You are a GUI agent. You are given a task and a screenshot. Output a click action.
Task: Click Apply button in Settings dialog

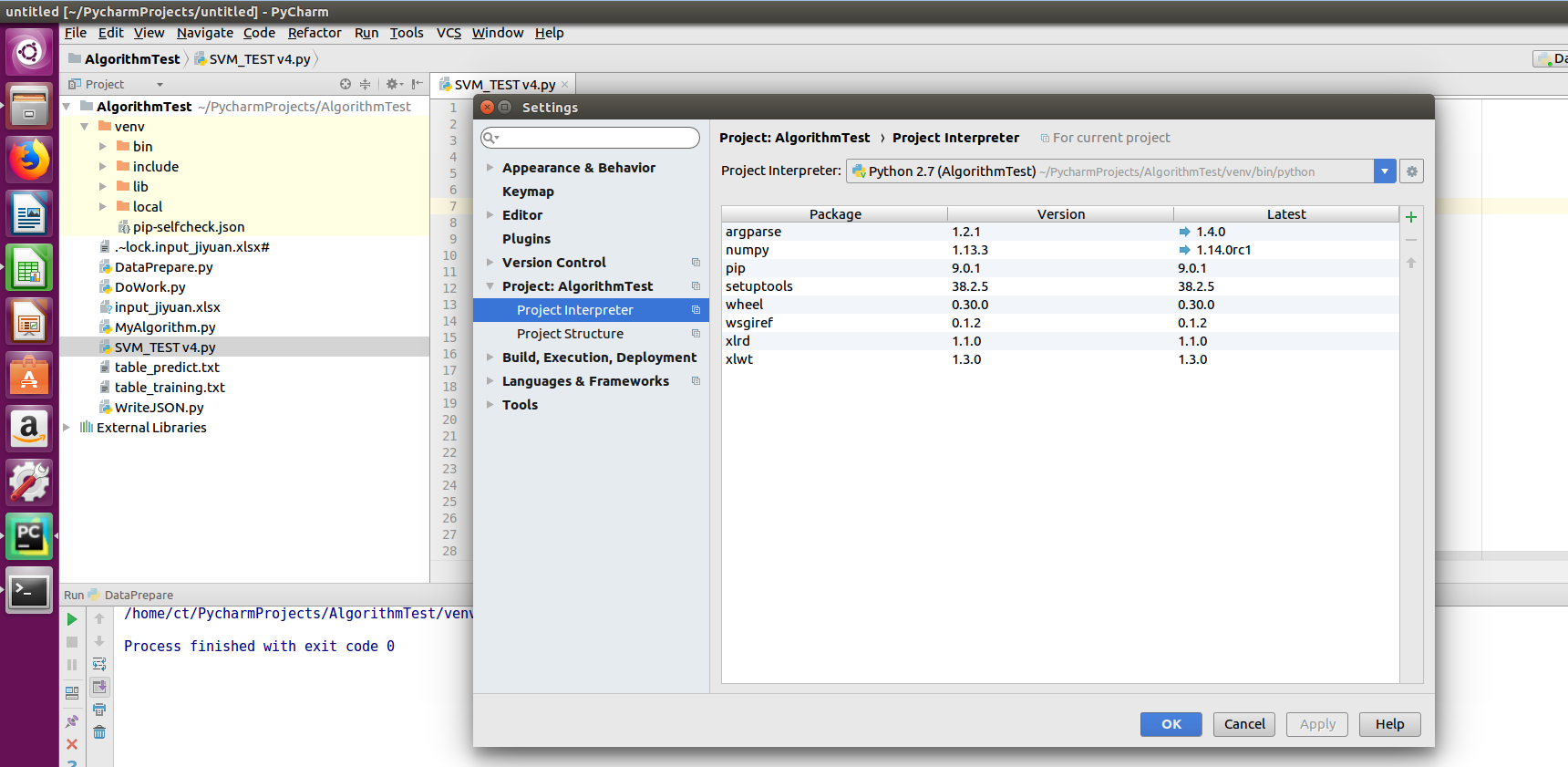(1317, 724)
